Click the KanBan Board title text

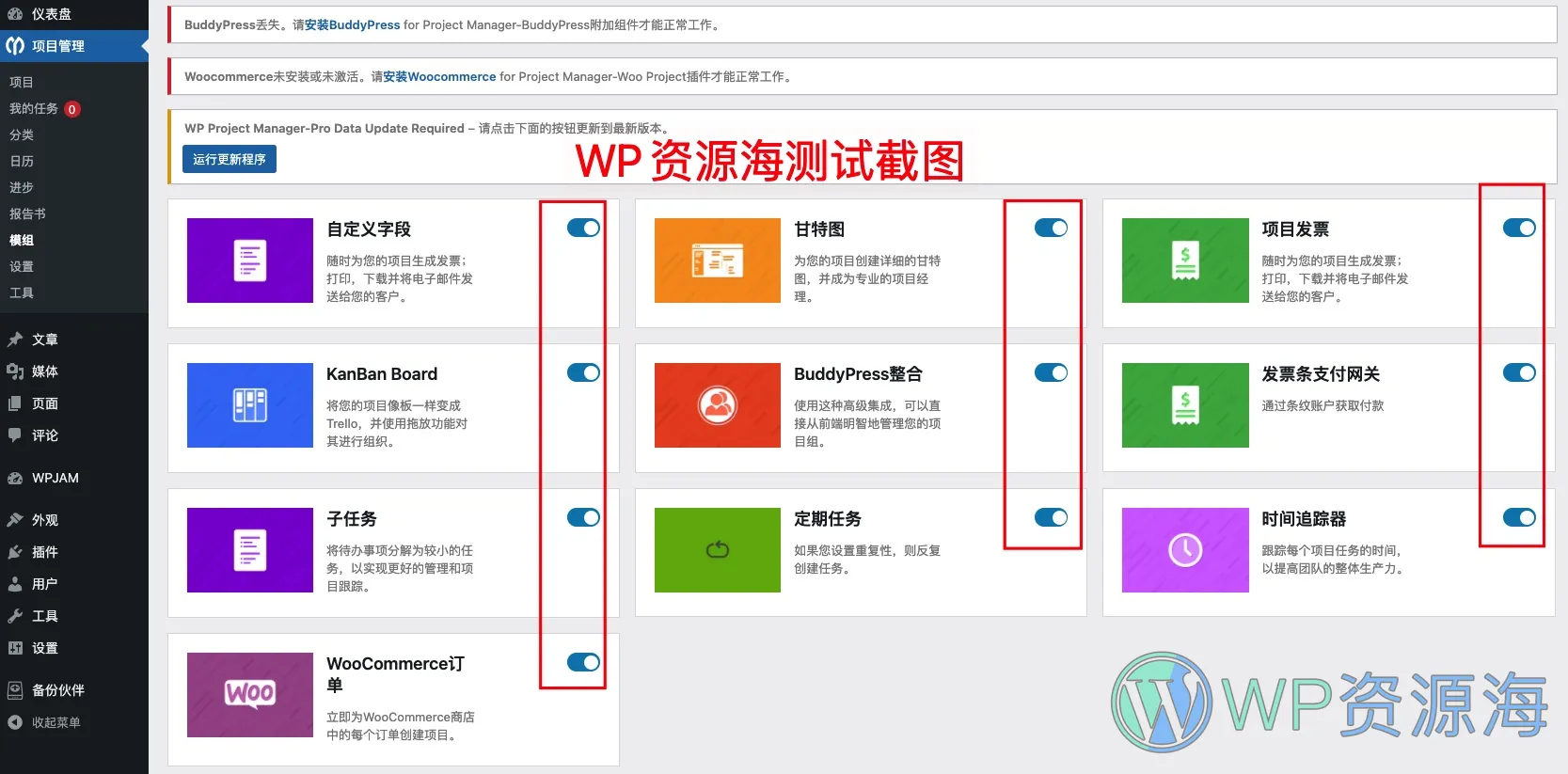[x=382, y=373]
